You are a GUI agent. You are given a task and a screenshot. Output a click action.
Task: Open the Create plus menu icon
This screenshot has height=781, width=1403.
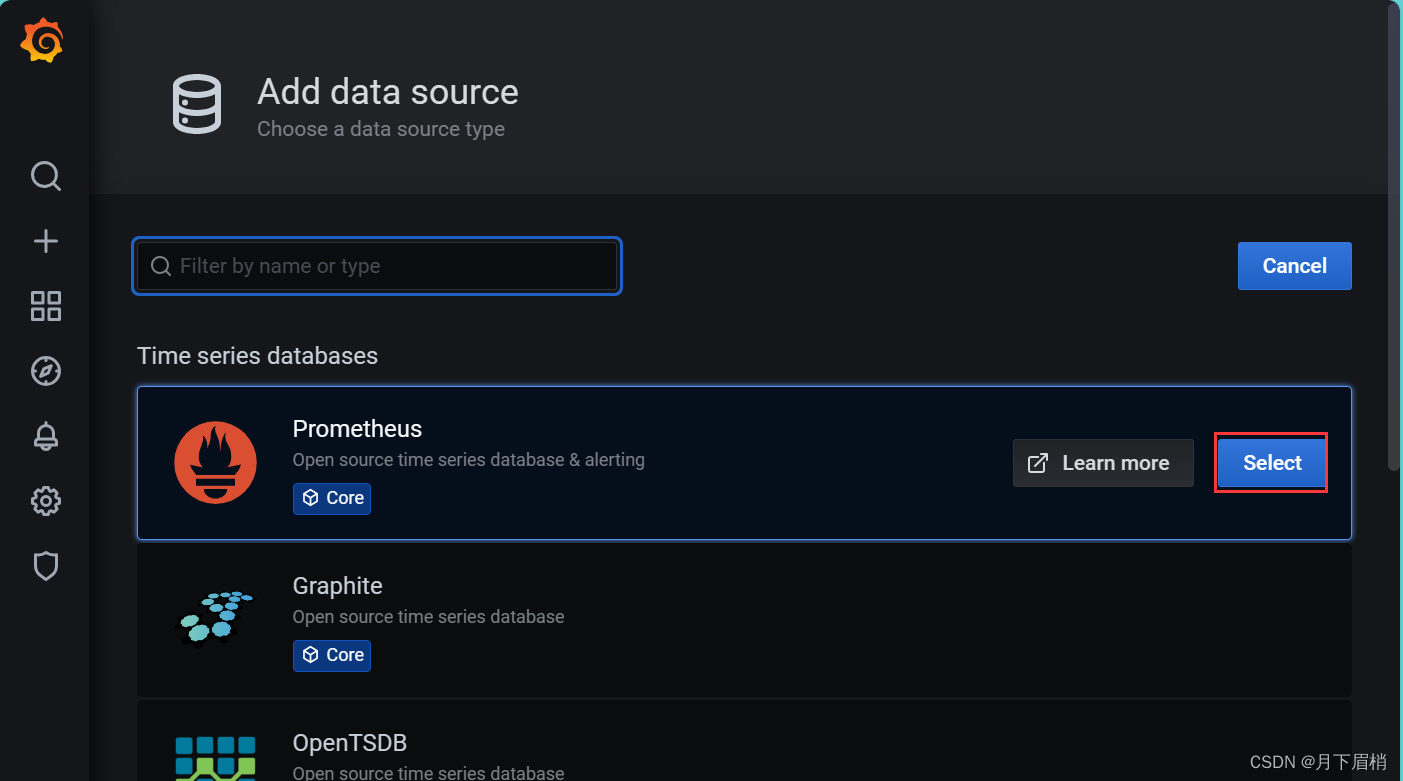coord(46,241)
